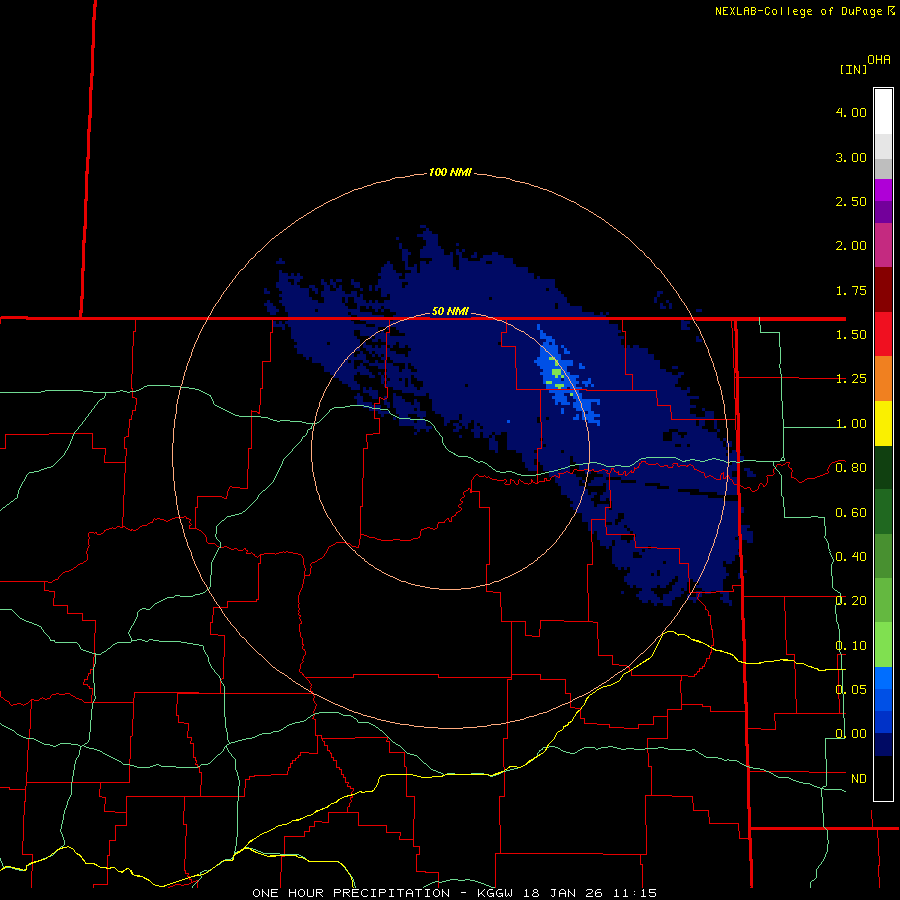Image resolution: width=900 pixels, height=900 pixels.
Task: Click the green peak precipitation cell on radar
Action: pos(556,373)
